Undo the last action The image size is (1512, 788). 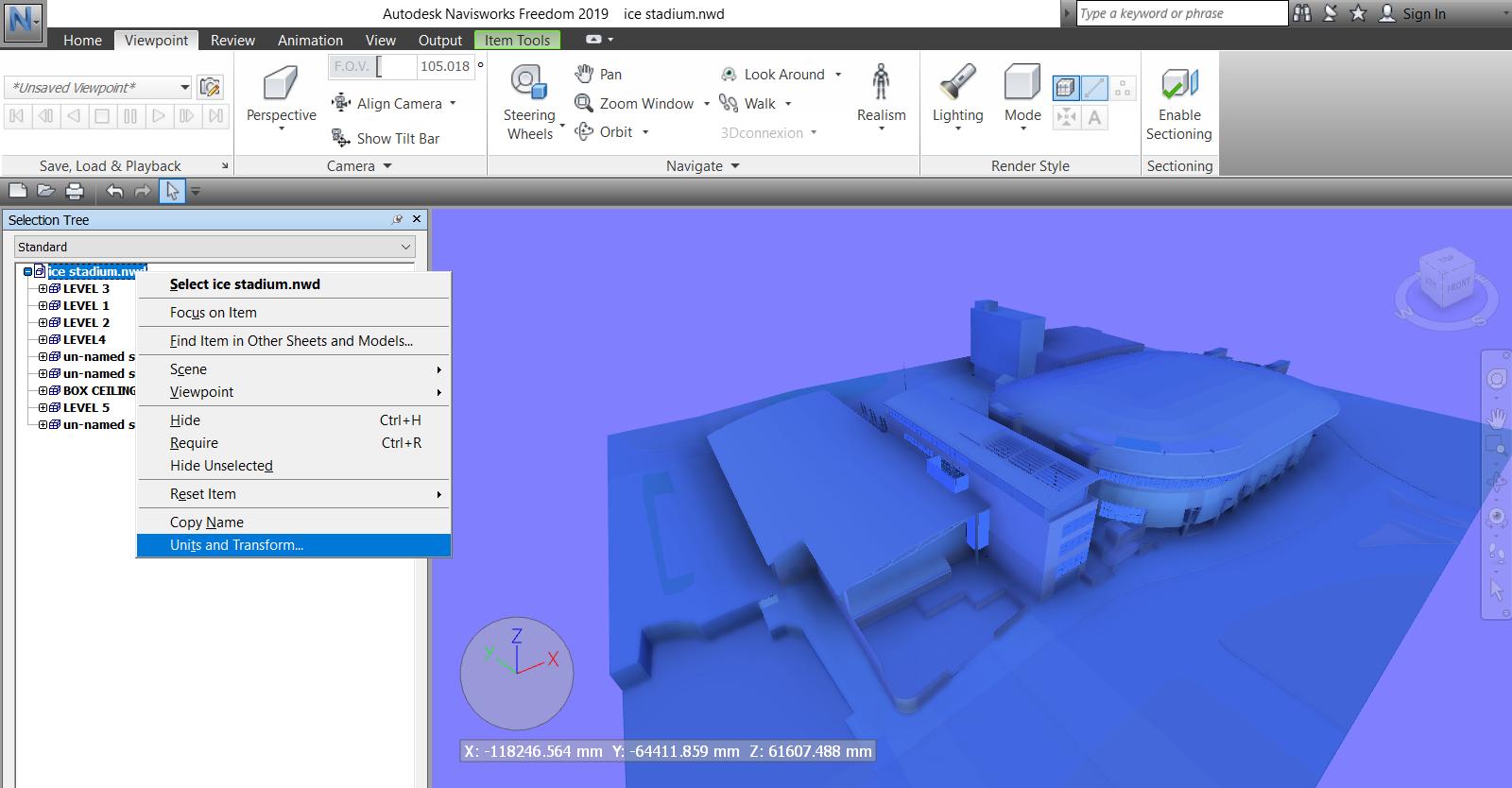coord(114,191)
